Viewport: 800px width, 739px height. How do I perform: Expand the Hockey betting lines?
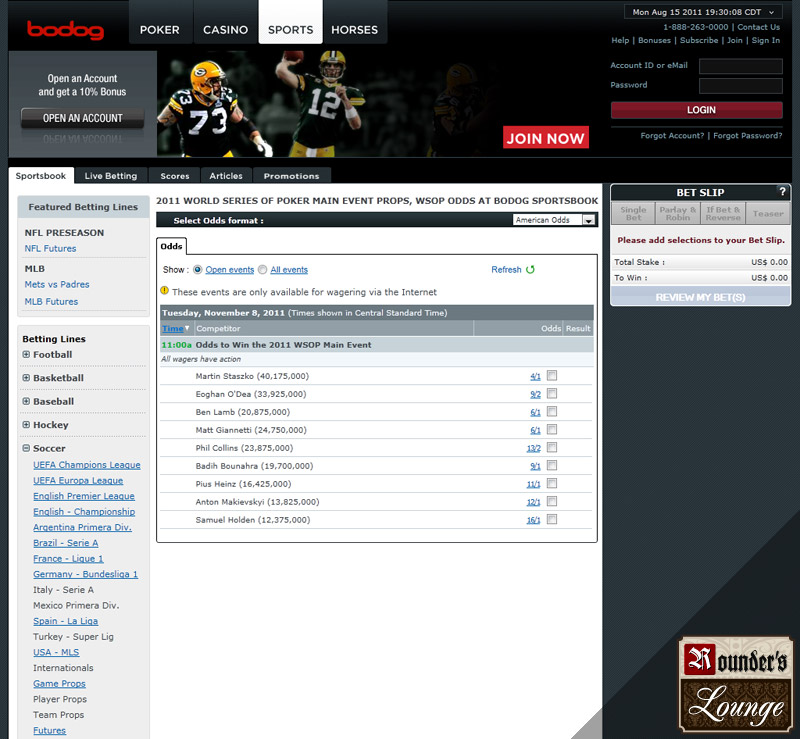[26, 425]
